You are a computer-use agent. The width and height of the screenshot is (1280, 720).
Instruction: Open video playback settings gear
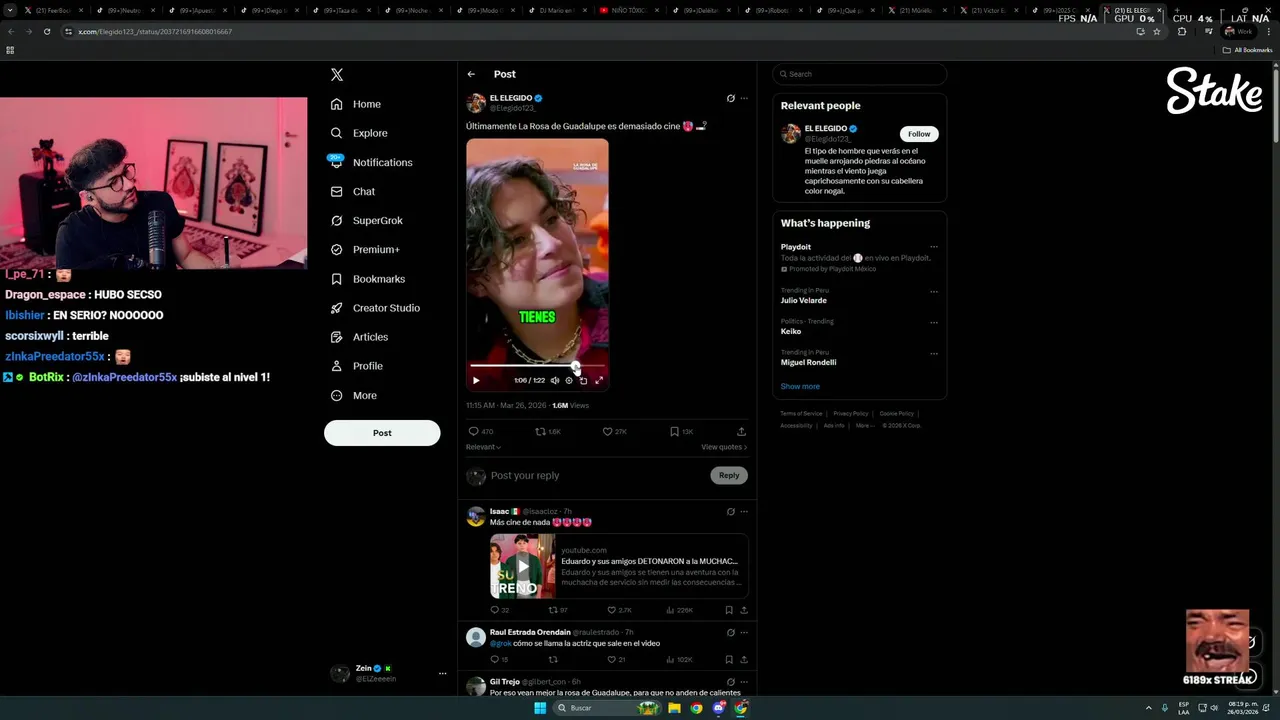(x=569, y=380)
